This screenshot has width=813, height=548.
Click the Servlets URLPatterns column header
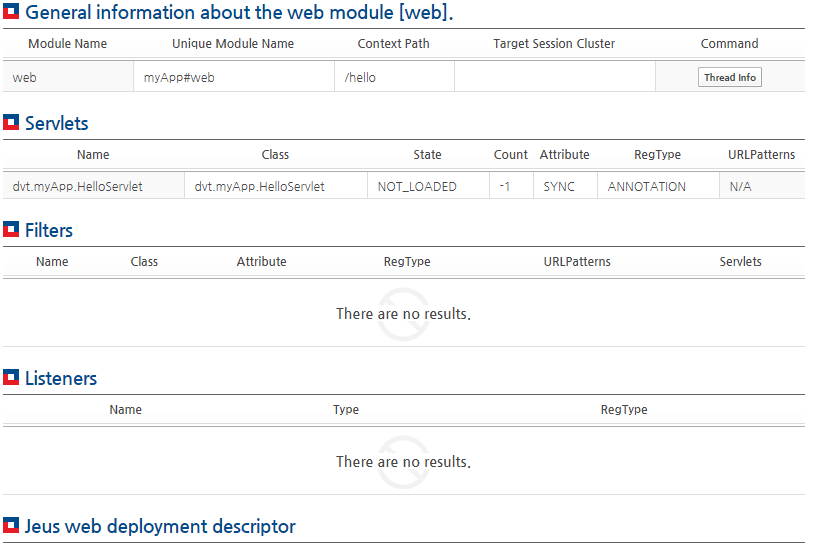tap(761, 154)
